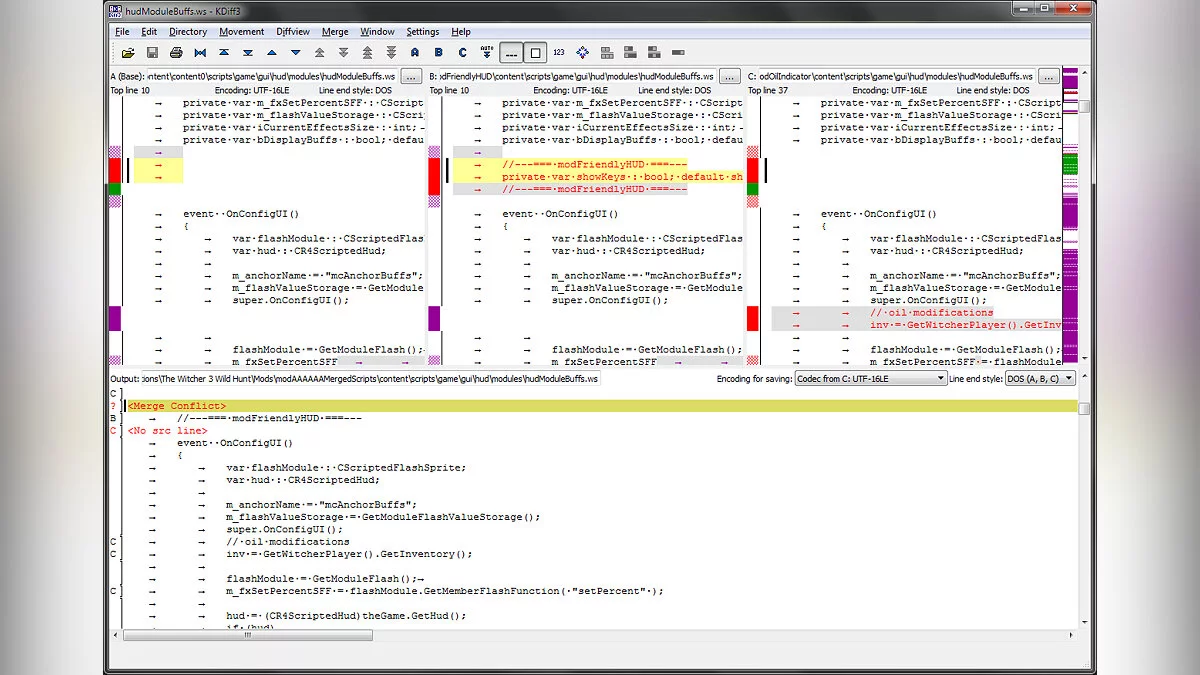This screenshot has height=675, width=1200.
Task: Go to next unsolved conflict icon
Action: click(x=391, y=52)
